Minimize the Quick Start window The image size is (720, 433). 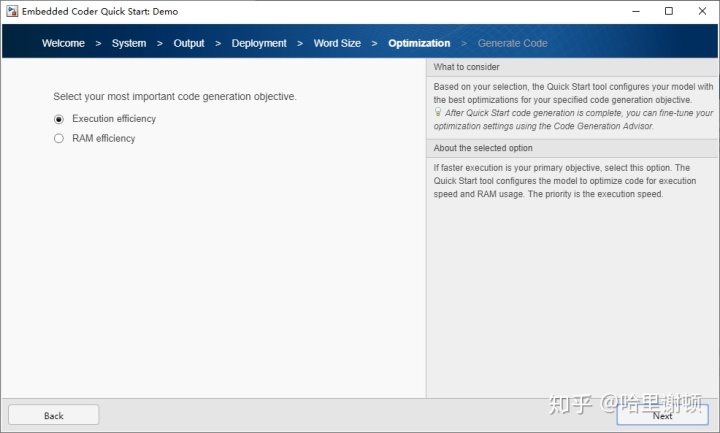[636, 11]
